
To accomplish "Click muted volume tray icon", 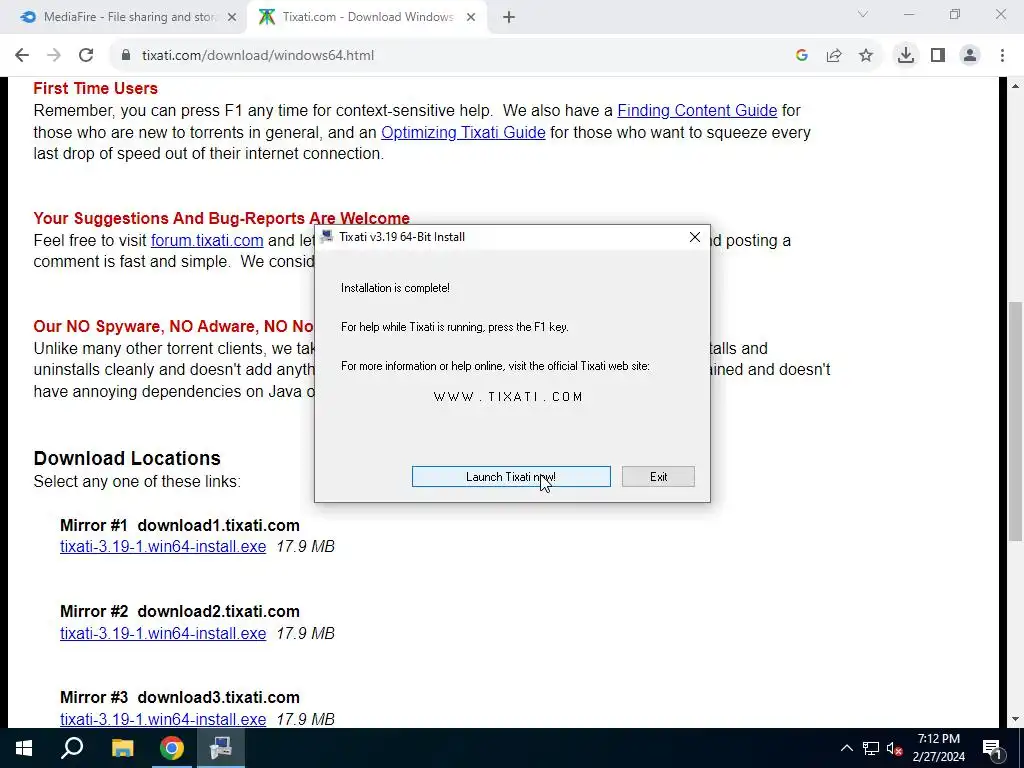I will (x=894, y=748).
